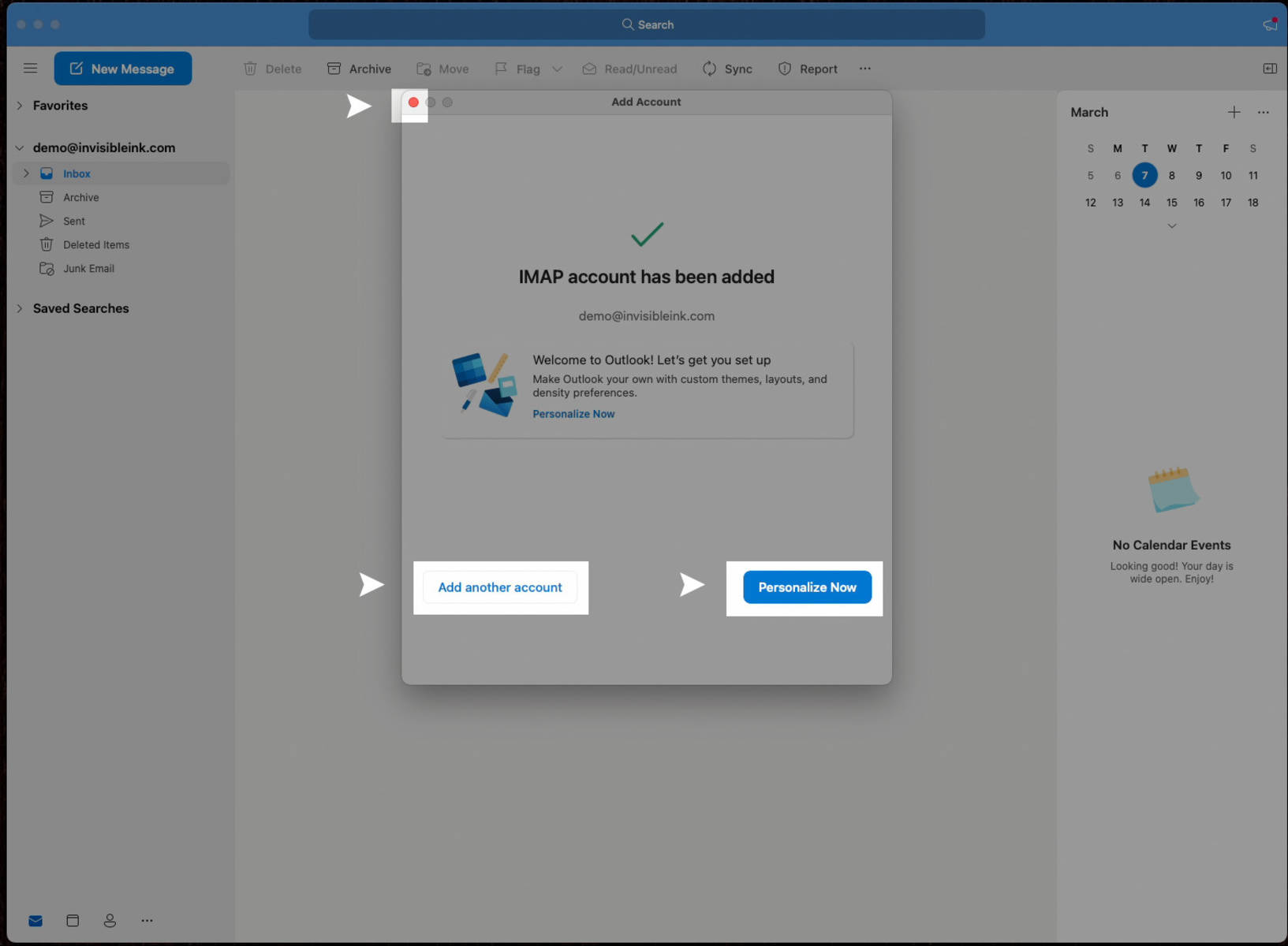
Task: Collapse the demo@invisibleink.com account
Action: (x=20, y=147)
